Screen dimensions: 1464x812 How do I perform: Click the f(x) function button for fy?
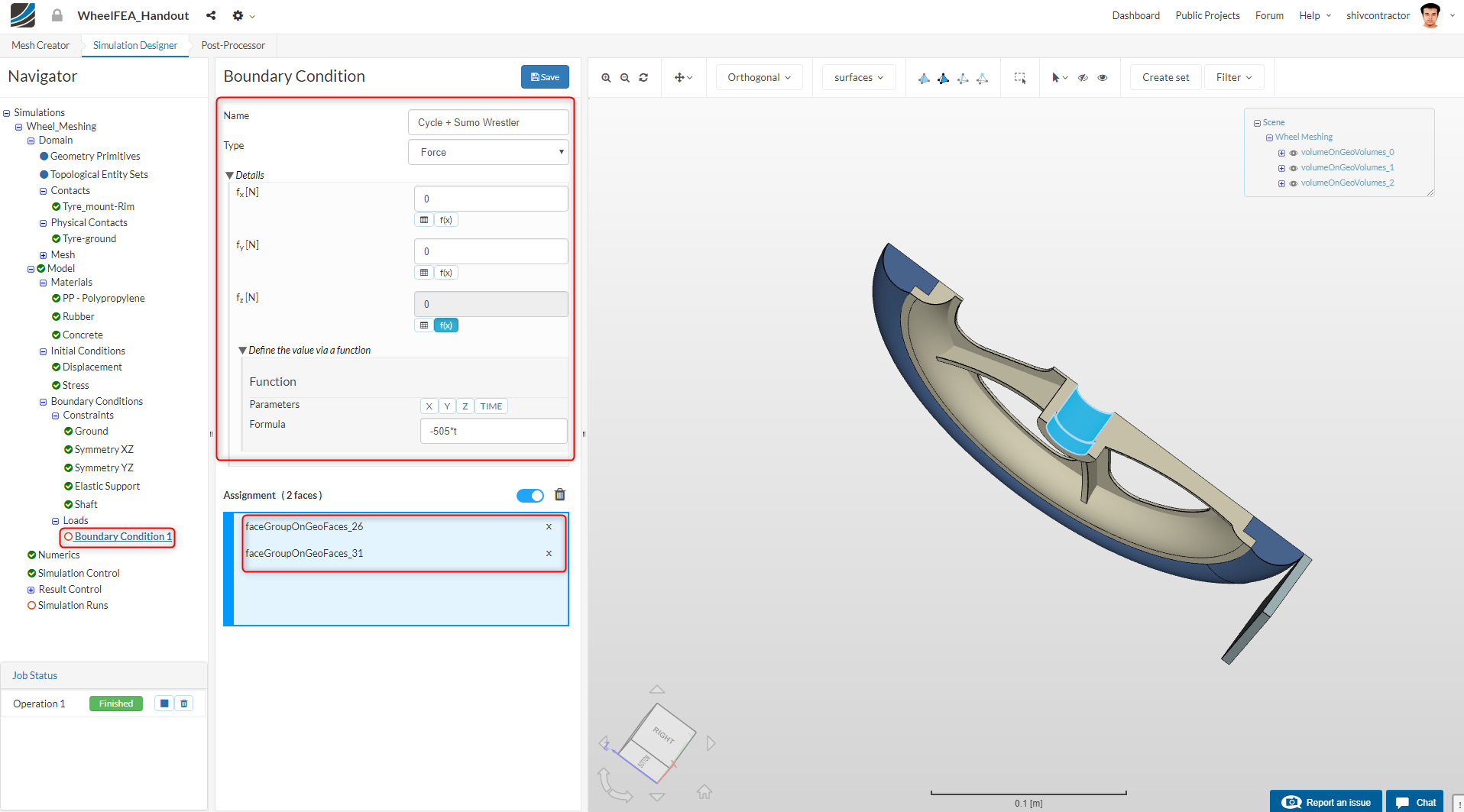[445, 273]
